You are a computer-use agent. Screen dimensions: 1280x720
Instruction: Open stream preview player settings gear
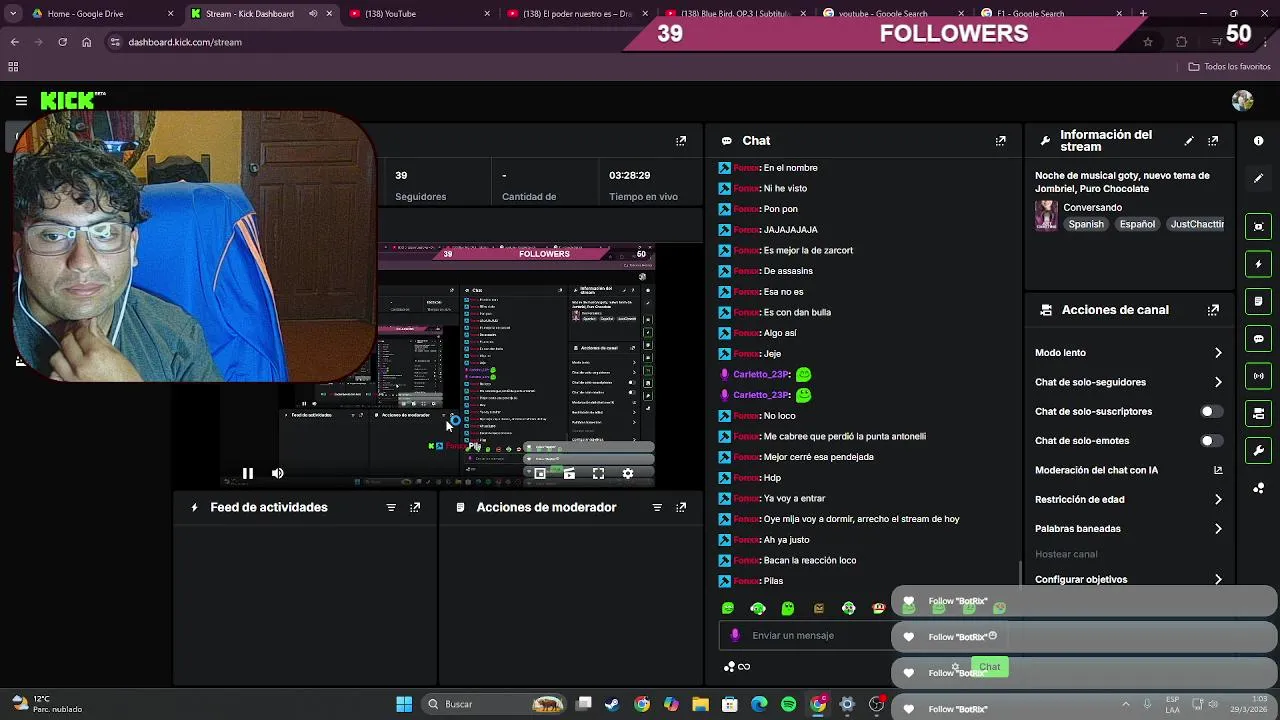click(x=628, y=474)
